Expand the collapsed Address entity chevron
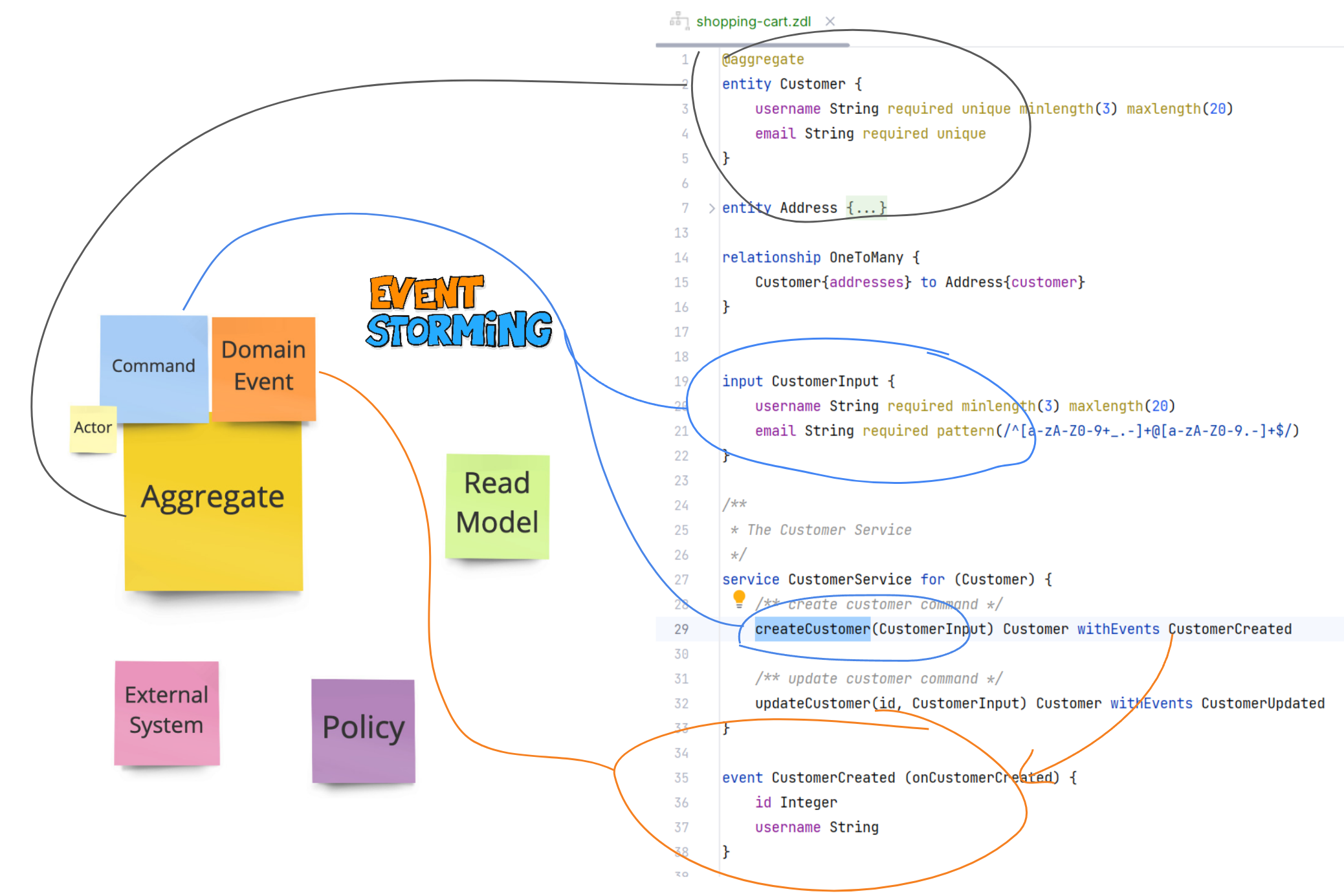Viewport: 1344px width, 896px height. tap(712, 208)
